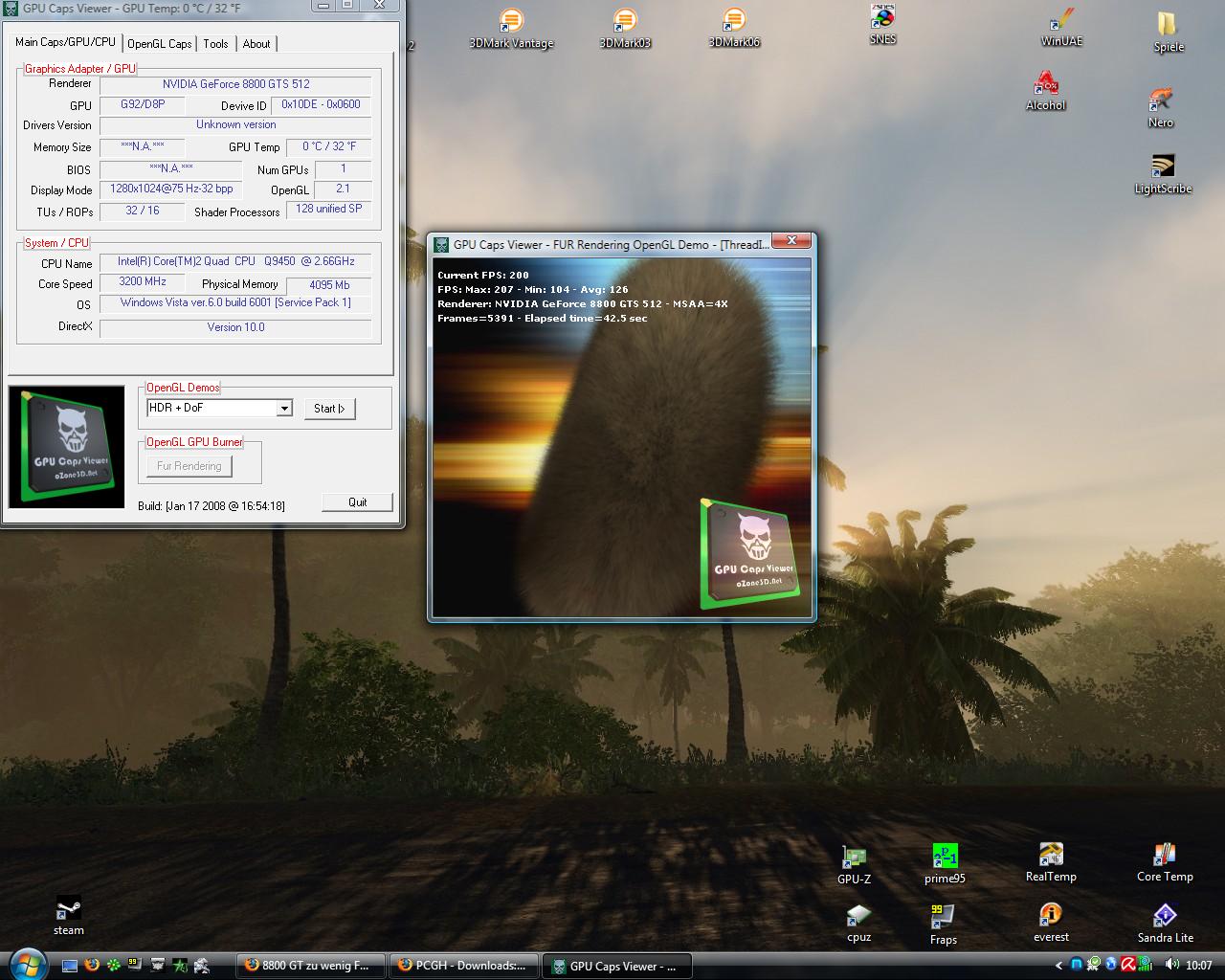Click the greyed Fur Rendering burner button

click(189, 466)
